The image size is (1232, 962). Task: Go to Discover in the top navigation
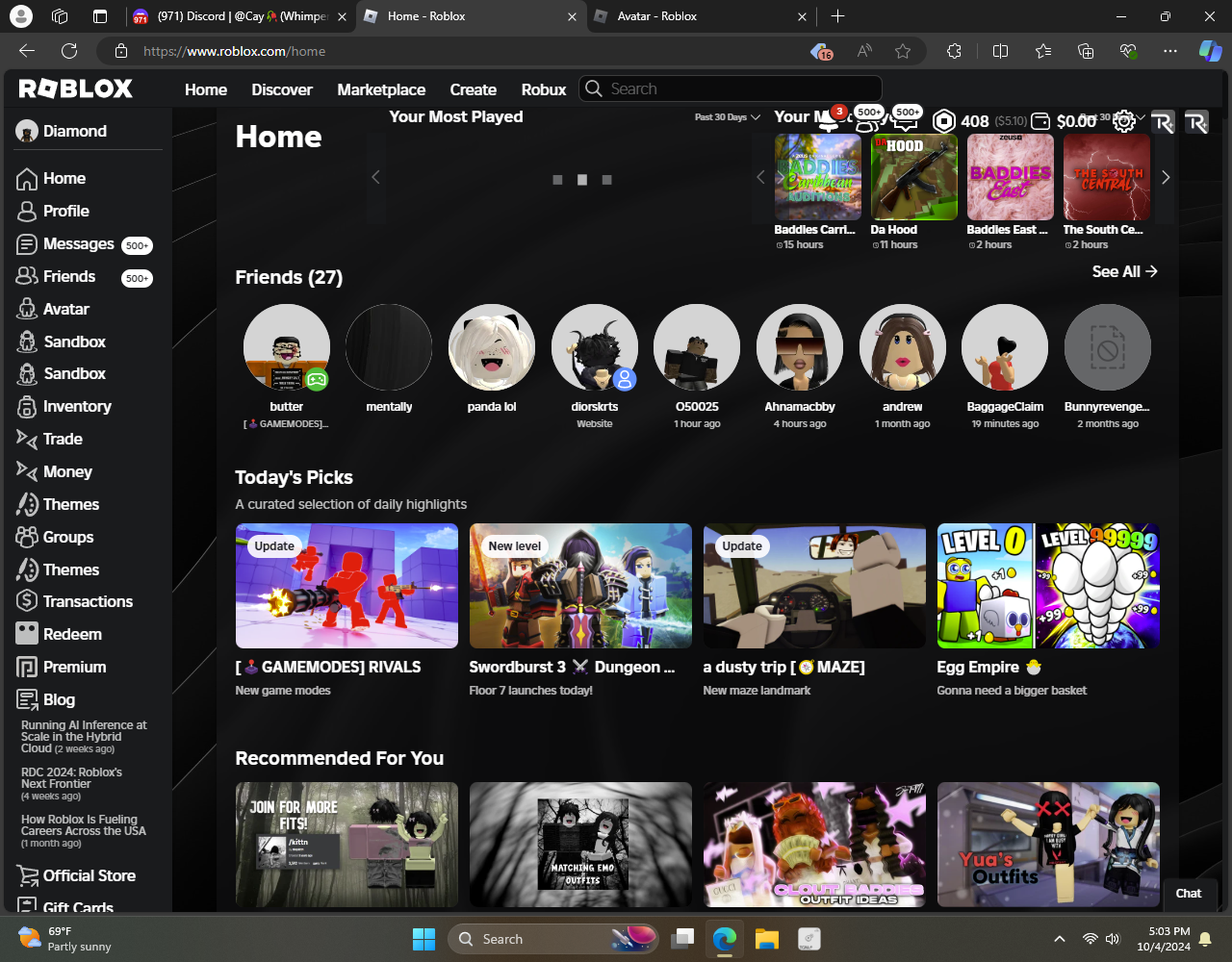point(282,89)
